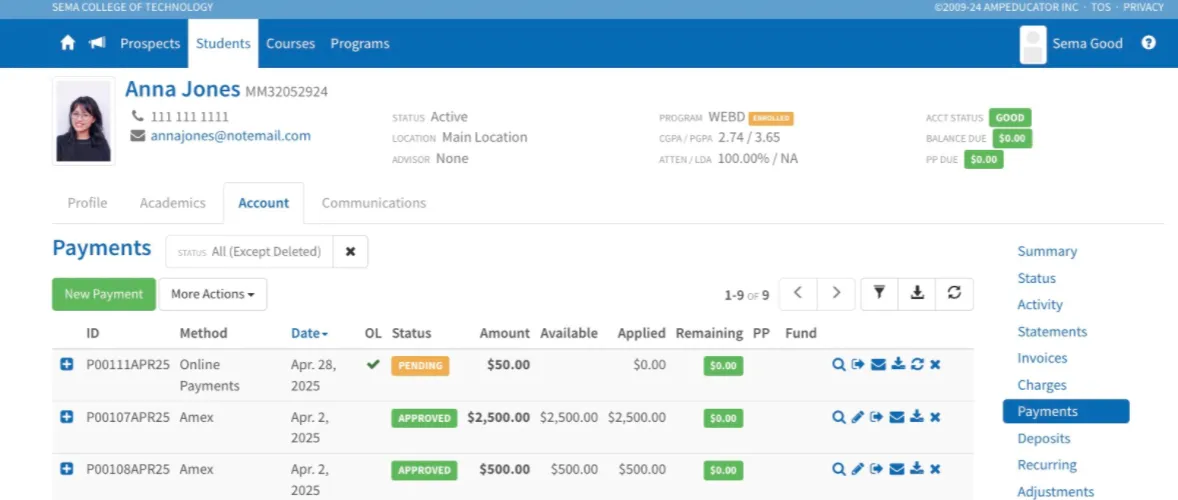Open Status in account sidebar
This screenshot has width=1178, height=500.
pyautogui.click(x=1037, y=278)
